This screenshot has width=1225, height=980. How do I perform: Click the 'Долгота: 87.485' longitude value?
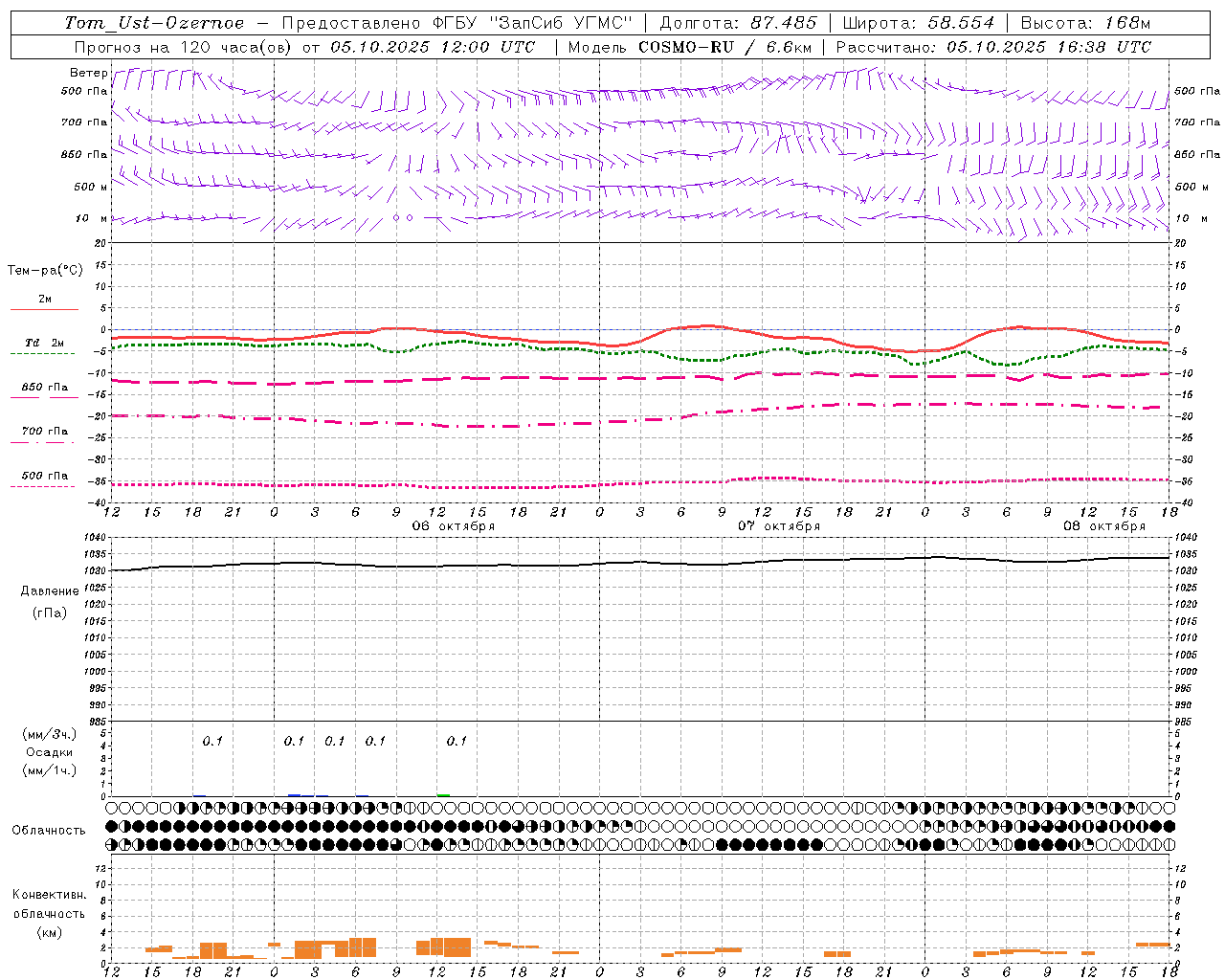[x=739, y=22]
